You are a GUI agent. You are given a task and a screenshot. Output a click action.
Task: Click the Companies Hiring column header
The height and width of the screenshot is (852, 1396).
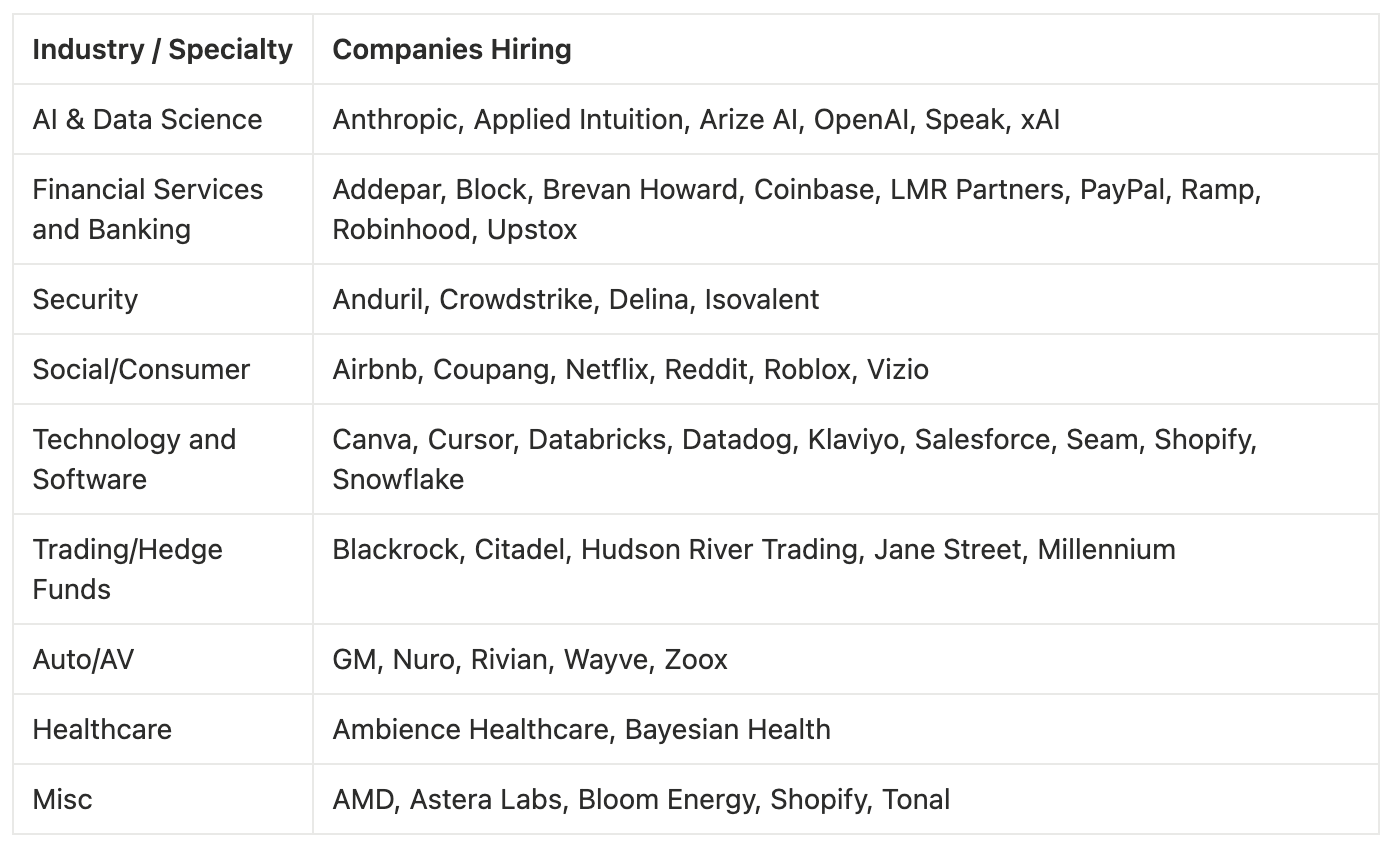click(452, 50)
